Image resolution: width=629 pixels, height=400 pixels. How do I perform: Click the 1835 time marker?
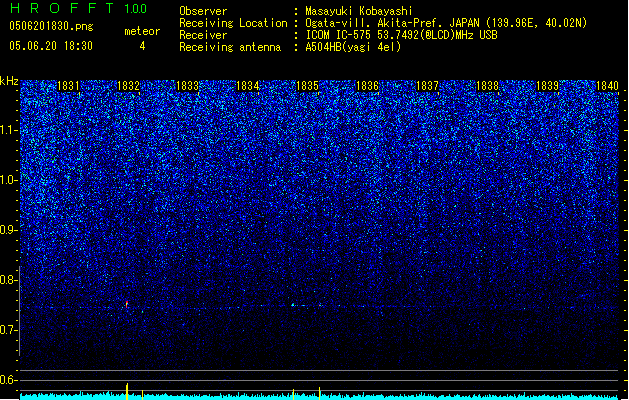307,86
